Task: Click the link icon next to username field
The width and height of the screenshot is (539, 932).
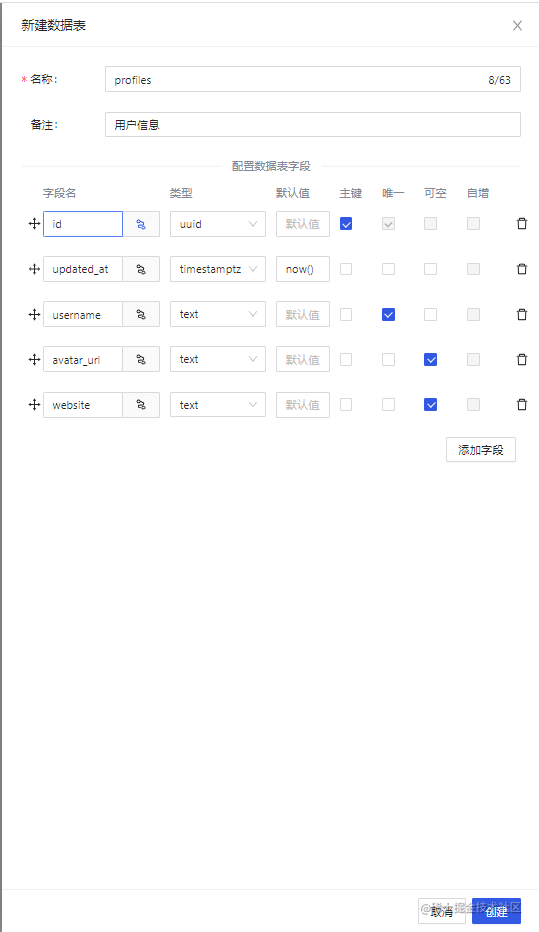Action: click(x=141, y=314)
